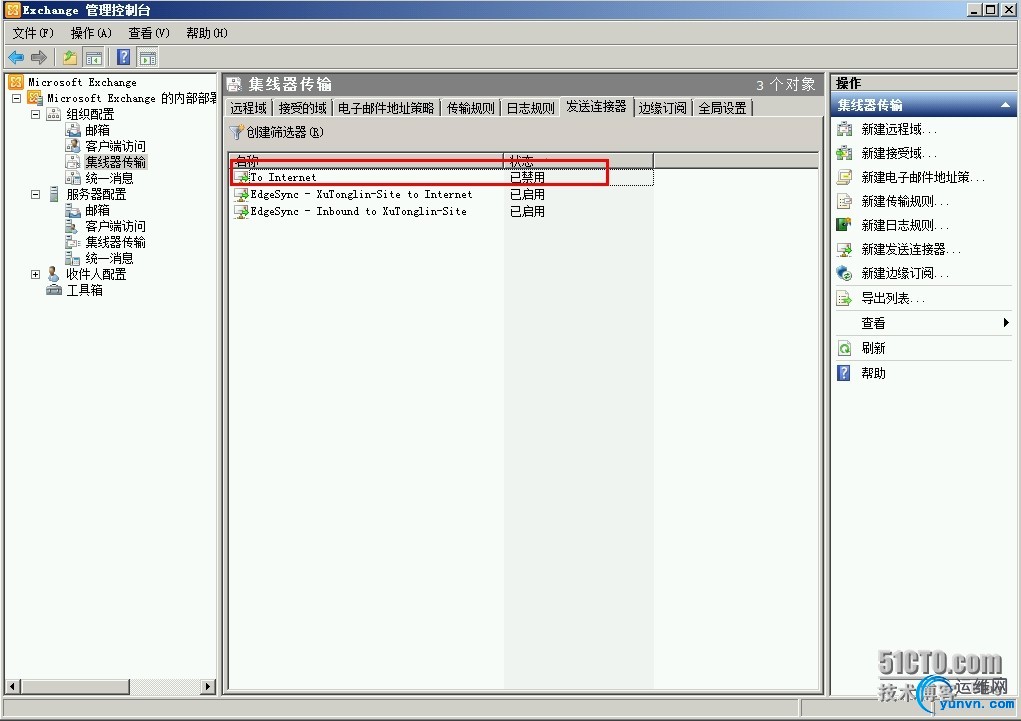Image resolution: width=1021 pixels, height=721 pixels.
Task: Click the tree pane horizontal scrollbar thumb
Action: (x=75, y=686)
